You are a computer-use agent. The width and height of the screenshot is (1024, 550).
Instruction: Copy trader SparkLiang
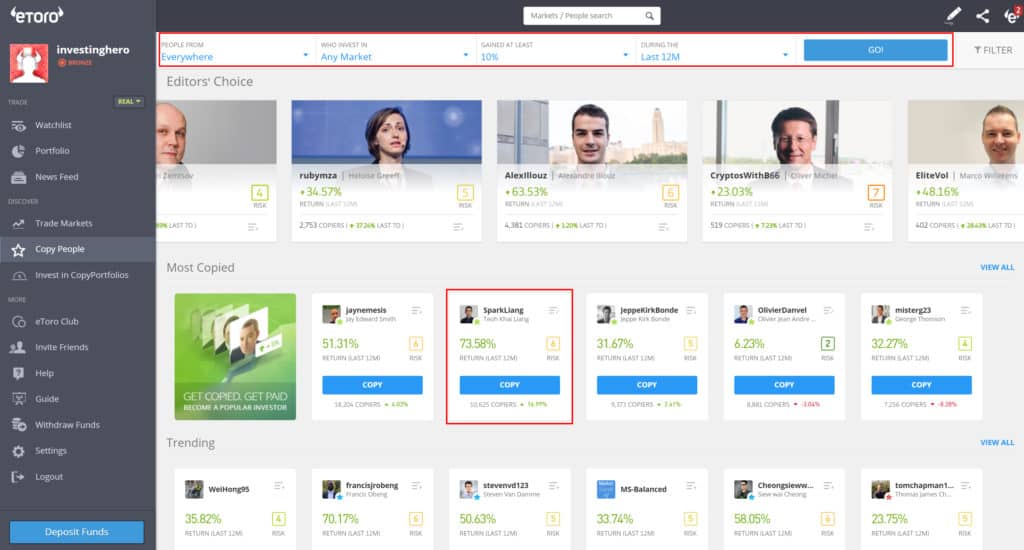click(x=509, y=385)
